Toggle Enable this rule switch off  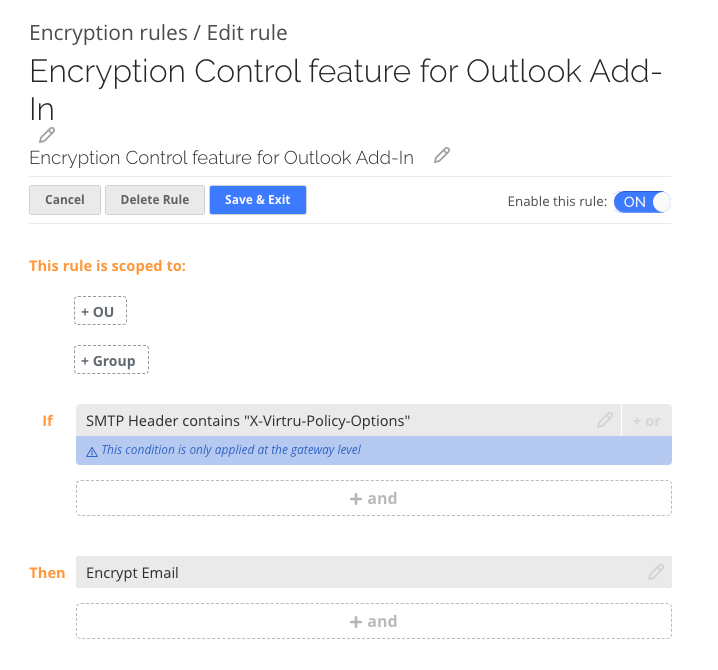(642, 202)
